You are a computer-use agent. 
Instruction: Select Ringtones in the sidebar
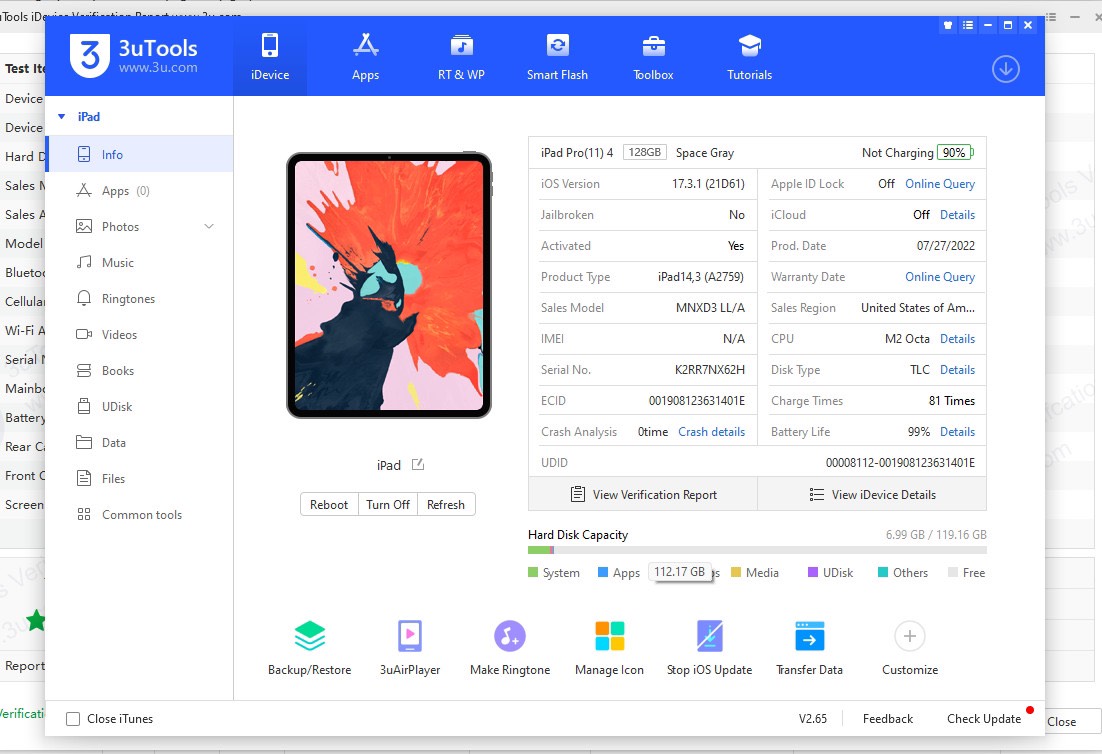pos(128,299)
